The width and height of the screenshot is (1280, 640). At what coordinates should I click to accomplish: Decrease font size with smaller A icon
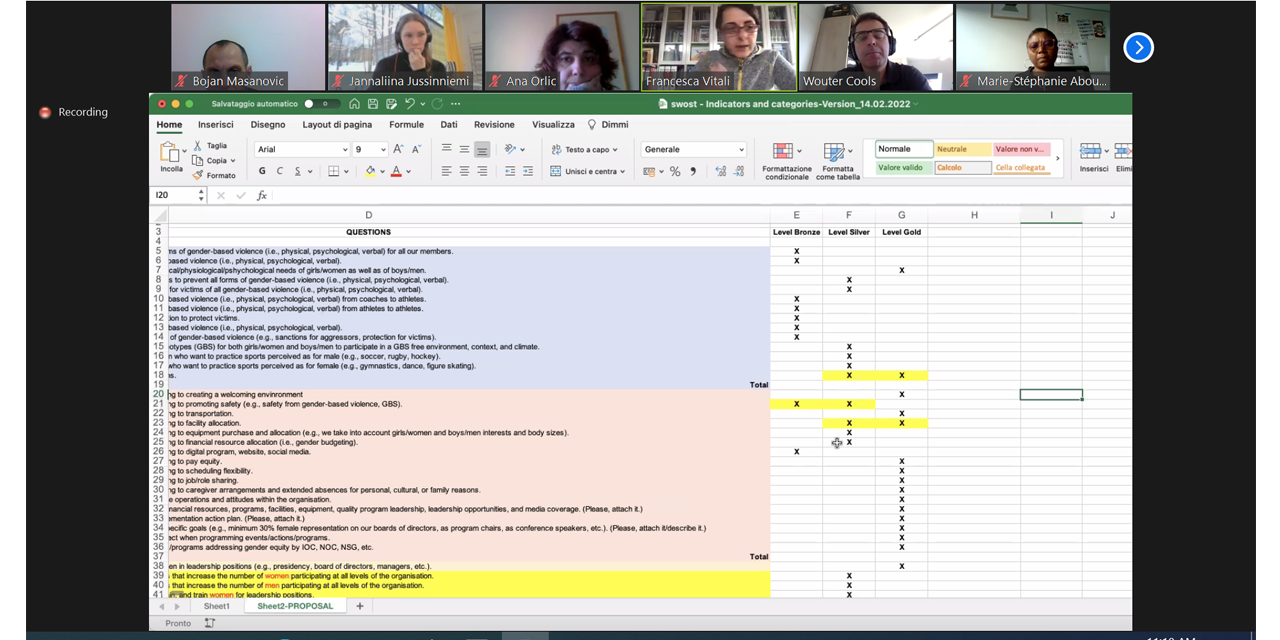tap(417, 149)
